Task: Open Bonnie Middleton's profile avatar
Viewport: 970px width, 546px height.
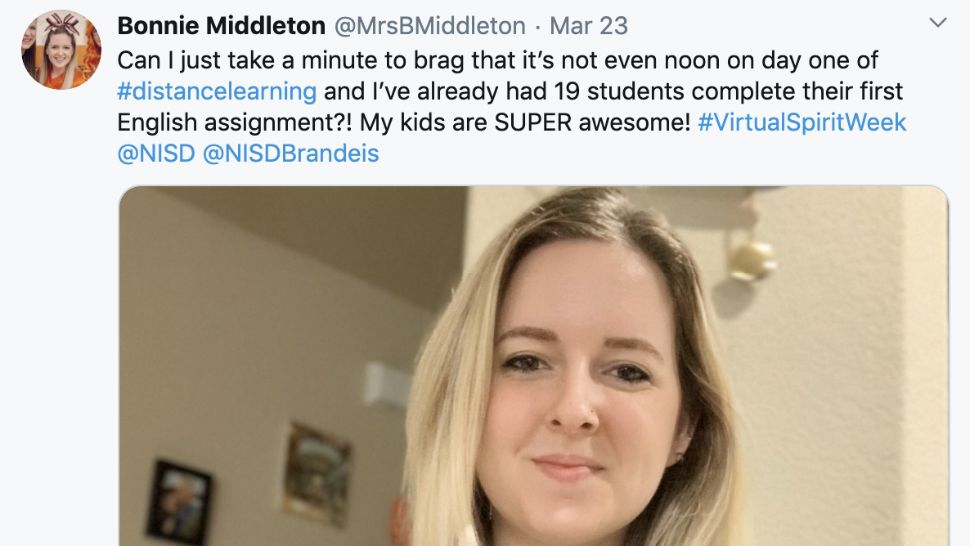Action: coord(61,50)
